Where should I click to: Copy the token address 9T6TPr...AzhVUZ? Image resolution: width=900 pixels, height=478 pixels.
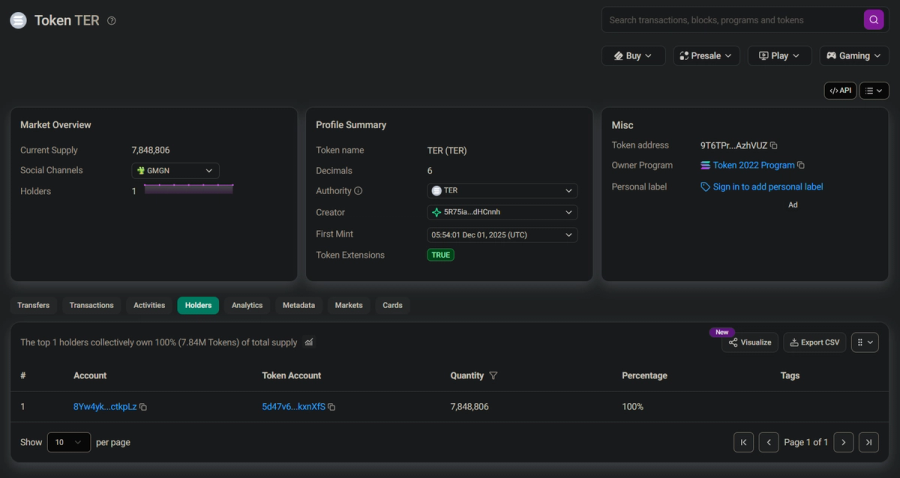tap(774, 146)
